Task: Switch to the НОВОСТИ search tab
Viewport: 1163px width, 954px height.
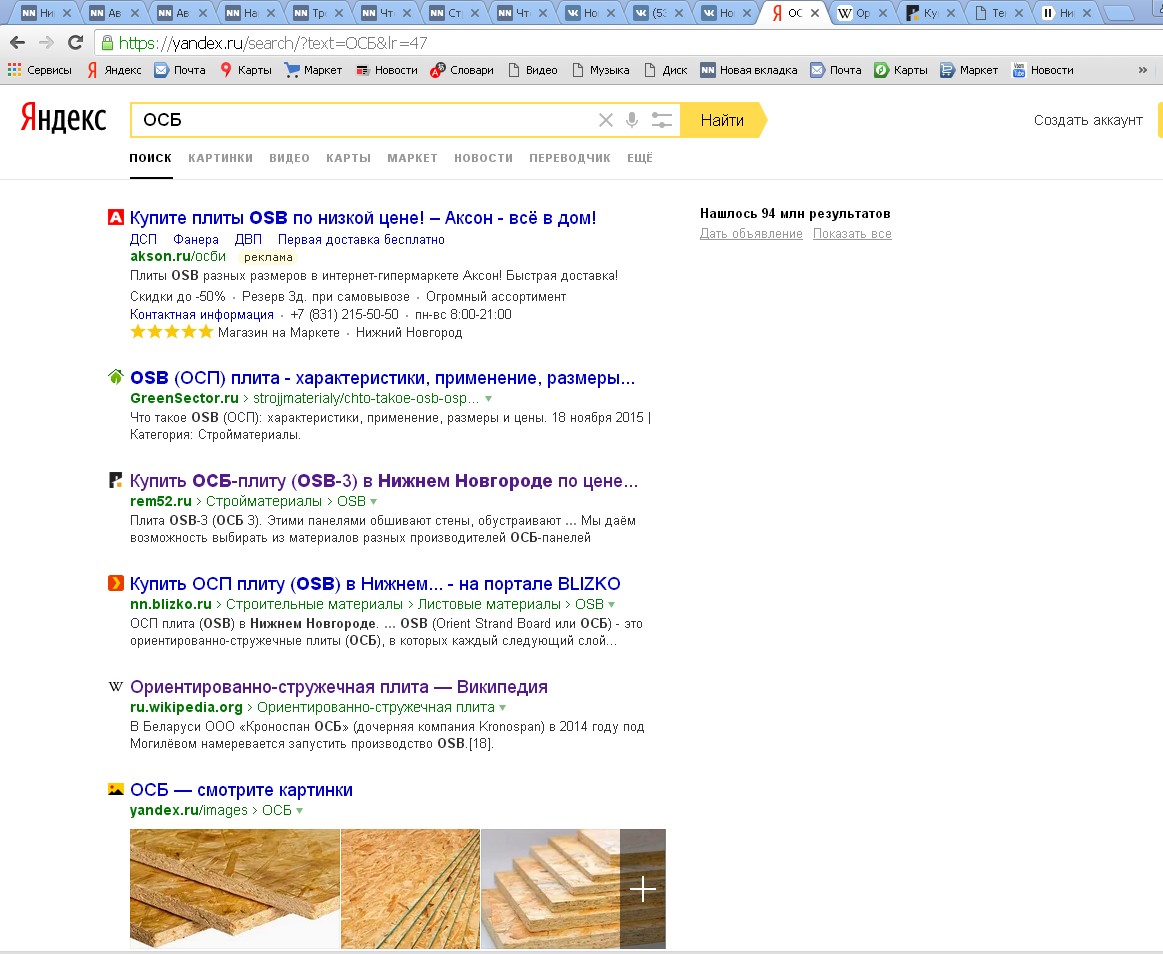Action: point(484,158)
